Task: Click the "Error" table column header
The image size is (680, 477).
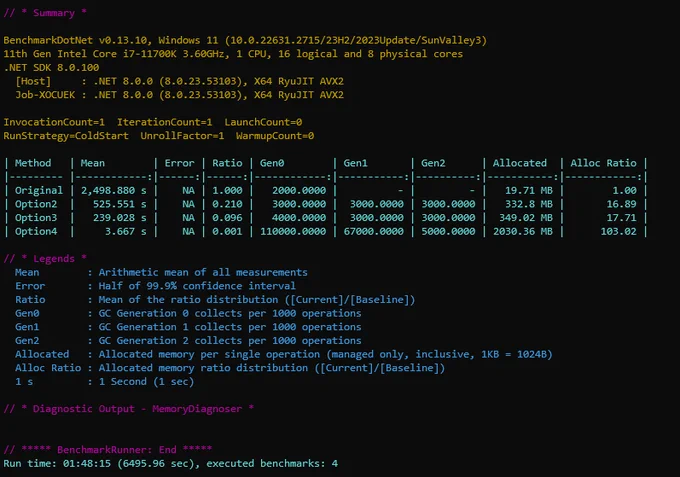Action: pyautogui.click(x=179, y=163)
